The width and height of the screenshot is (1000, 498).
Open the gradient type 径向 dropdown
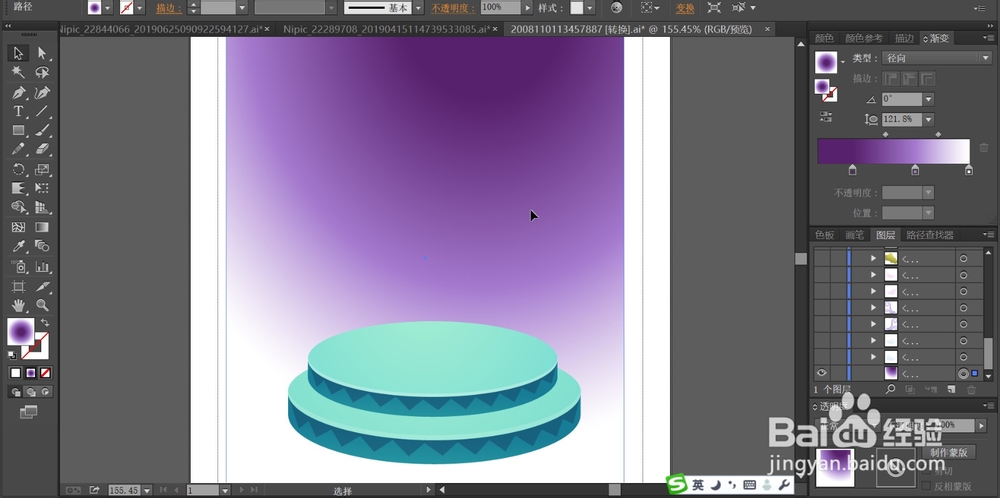pos(936,58)
